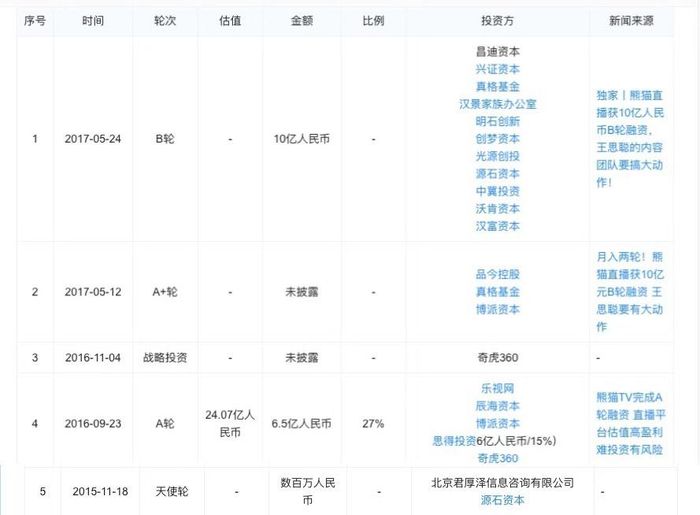Image resolution: width=700 pixels, height=515 pixels.
Task: Click the 金额 column header
Action: pos(302,21)
